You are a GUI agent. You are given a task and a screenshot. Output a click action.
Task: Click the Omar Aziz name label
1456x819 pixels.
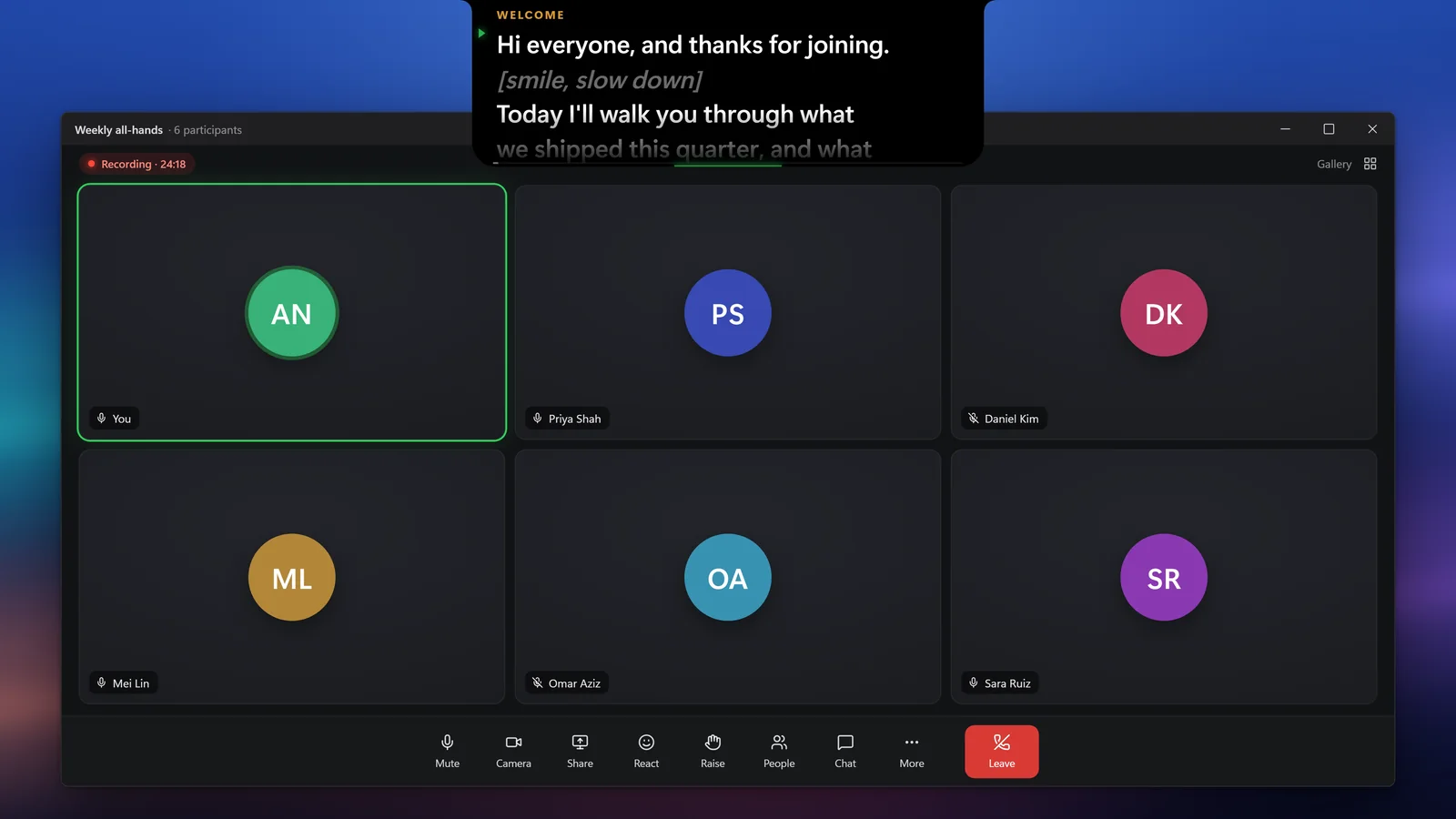pyautogui.click(x=574, y=683)
